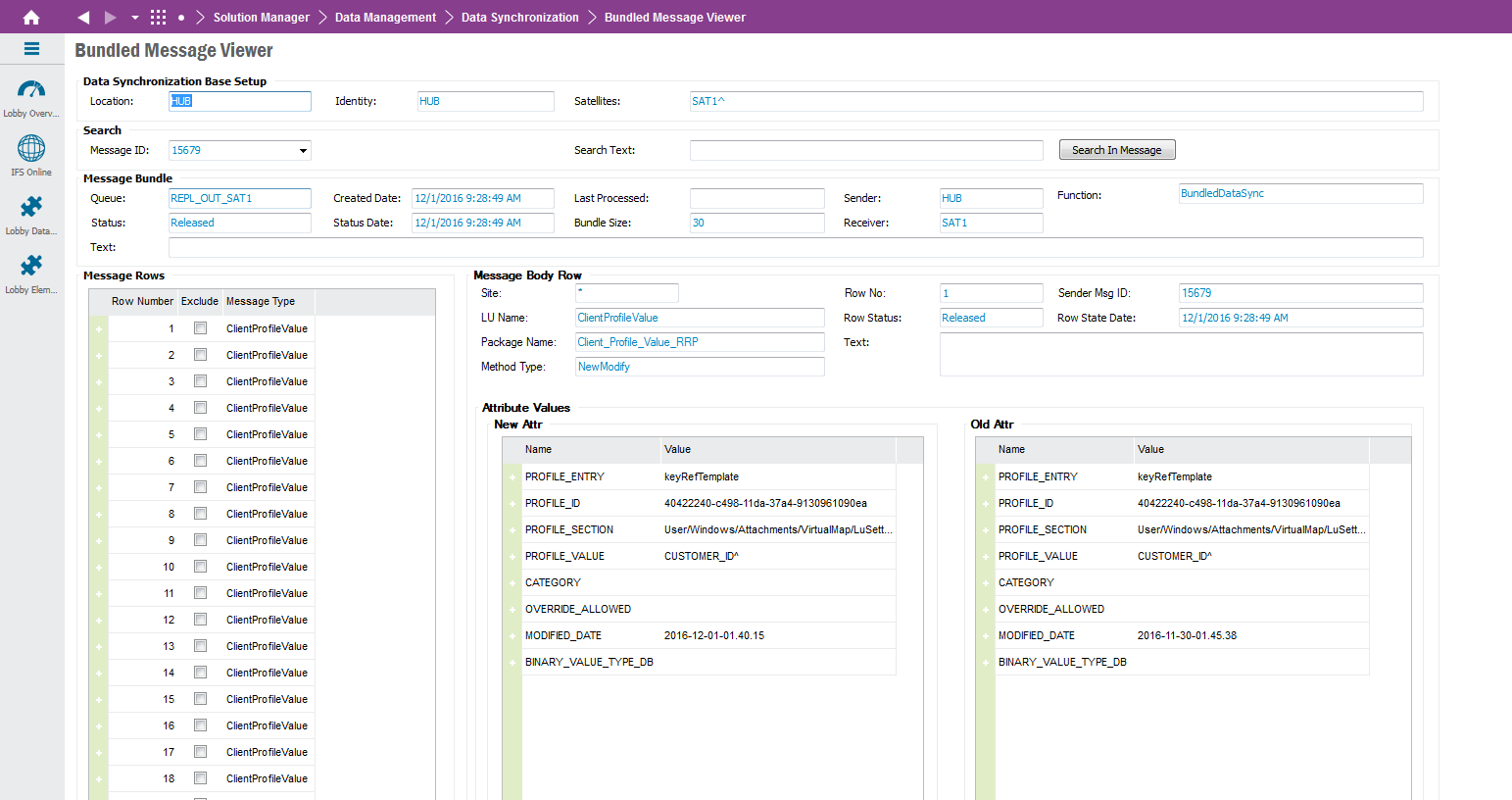Image resolution: width=1512 pixels, height=800 pixels.
Task: Click into the Search Text field
Action: (865, 150)
